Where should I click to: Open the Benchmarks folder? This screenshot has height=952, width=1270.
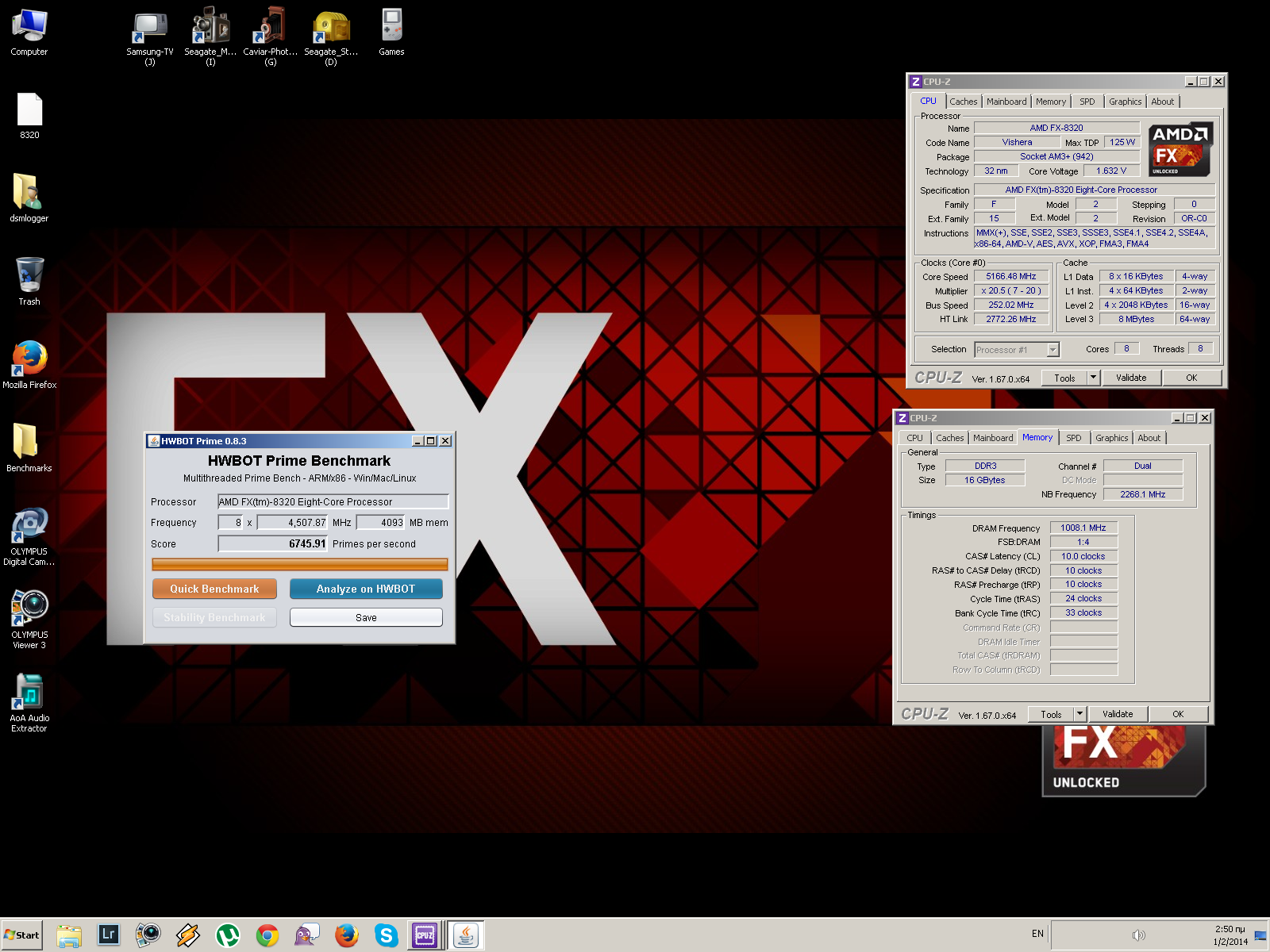click(x=29, y=449)
